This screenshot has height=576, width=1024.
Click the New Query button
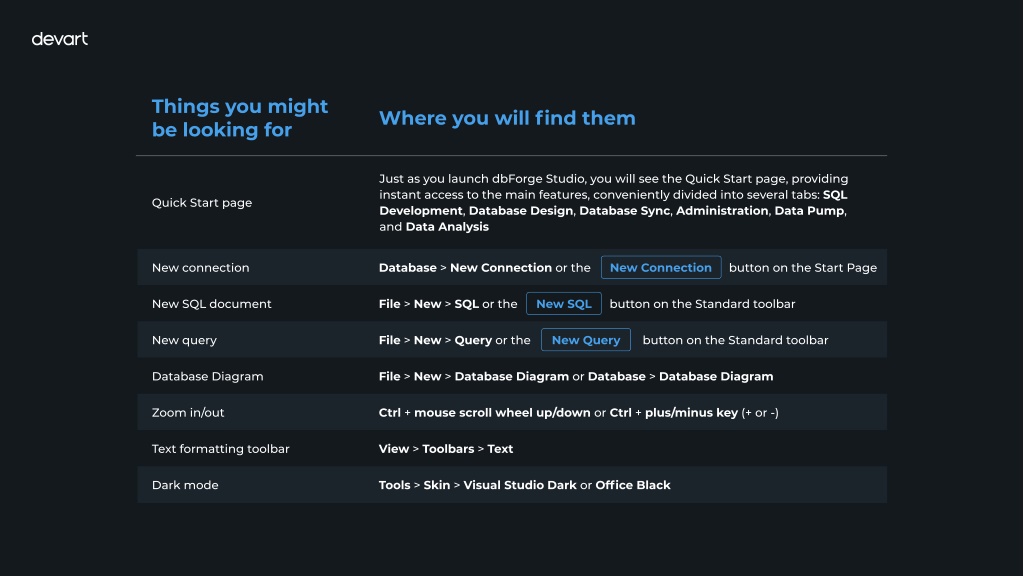[x=586, y=340]
